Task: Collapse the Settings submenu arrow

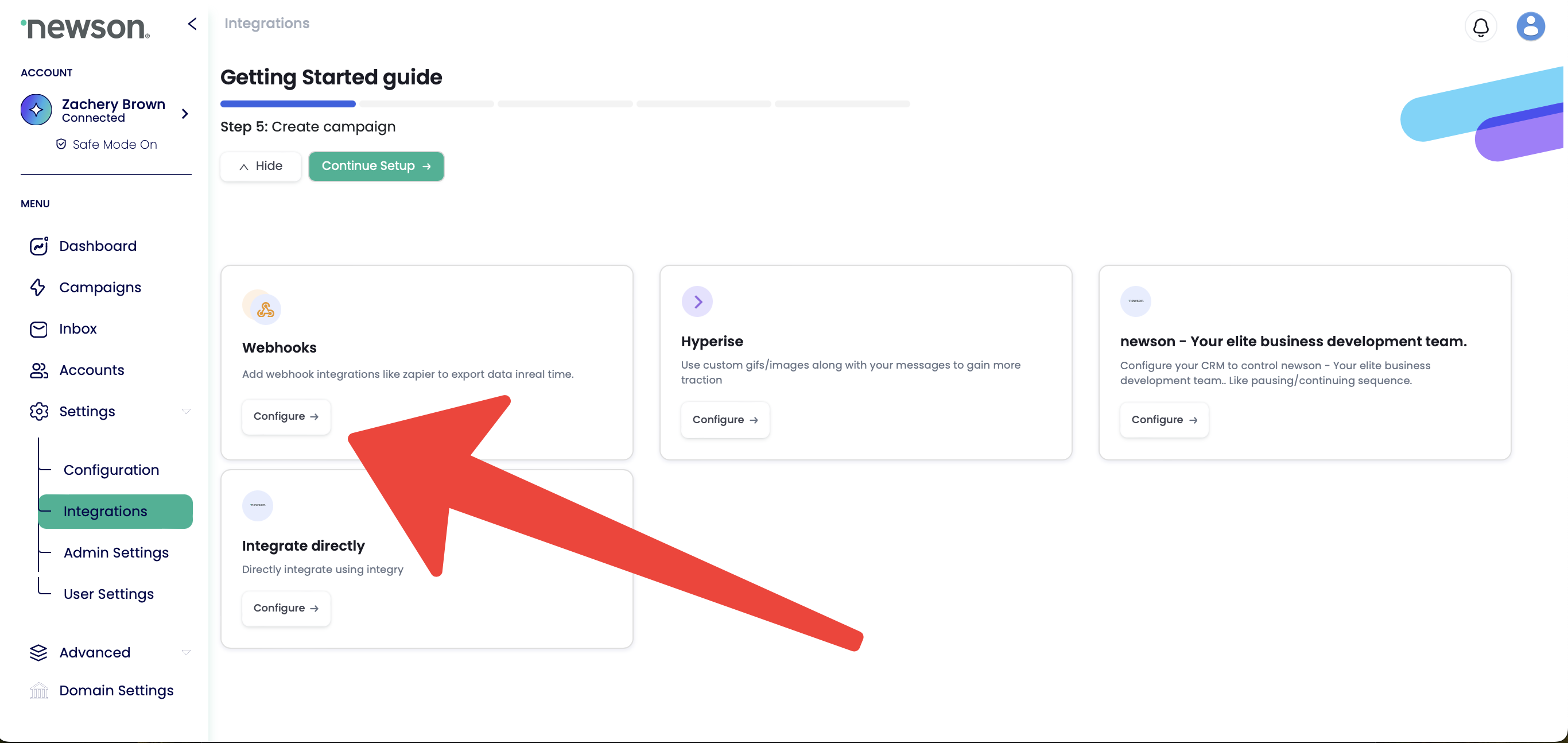Action: [x=187, y=412]
